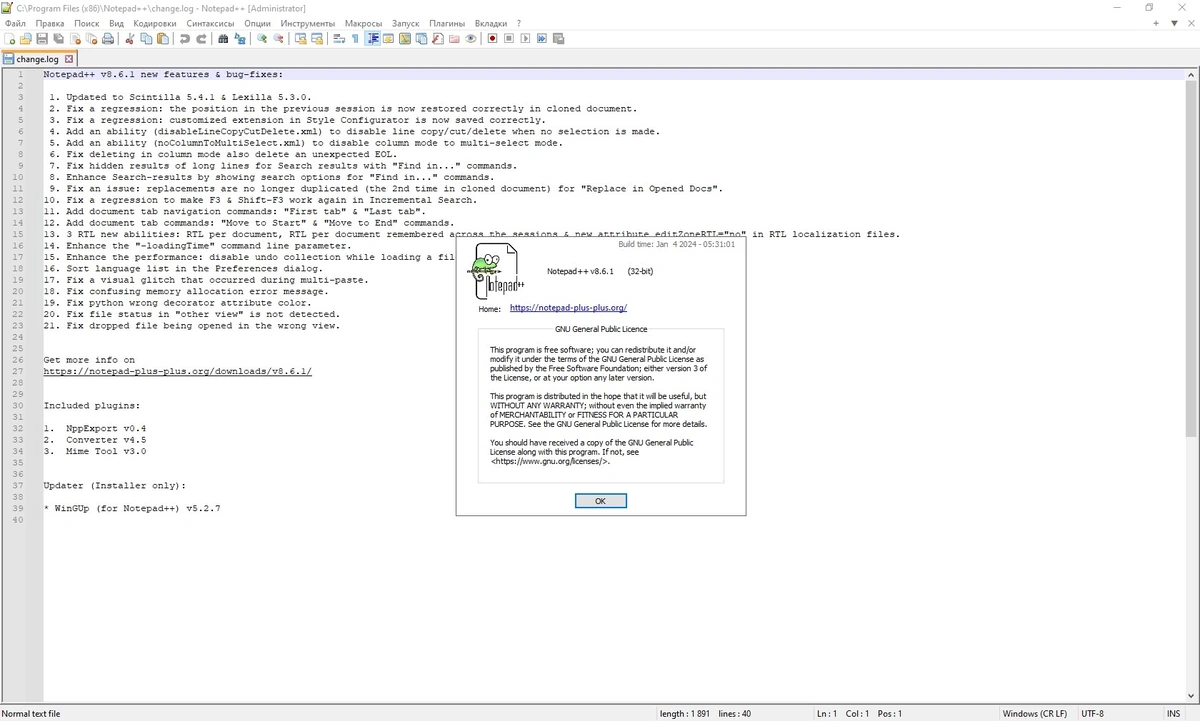Viewport: 1200px width, 721px height.
Task: Open the Кодировки menu
Action: click(154, 22)
